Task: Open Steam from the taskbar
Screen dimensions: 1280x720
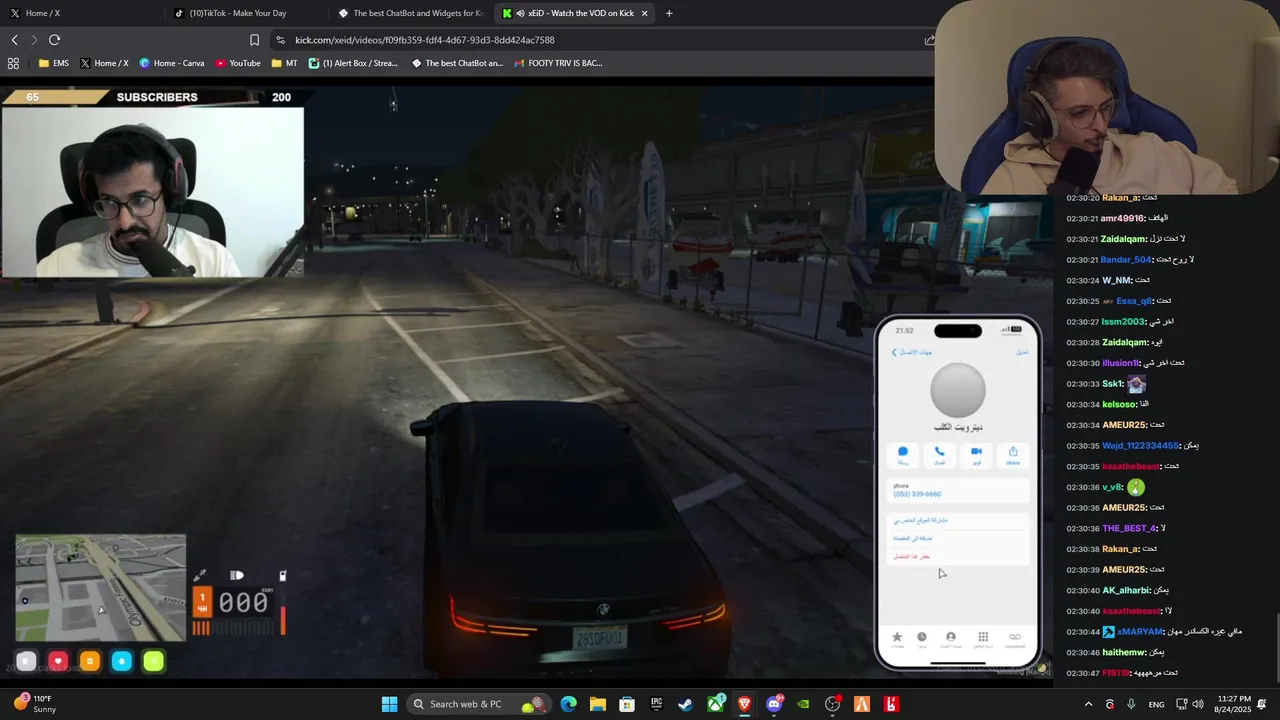Action: 685,704
